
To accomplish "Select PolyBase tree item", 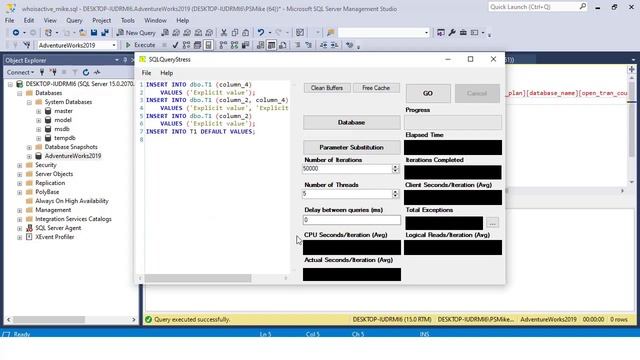I will 47,192.
